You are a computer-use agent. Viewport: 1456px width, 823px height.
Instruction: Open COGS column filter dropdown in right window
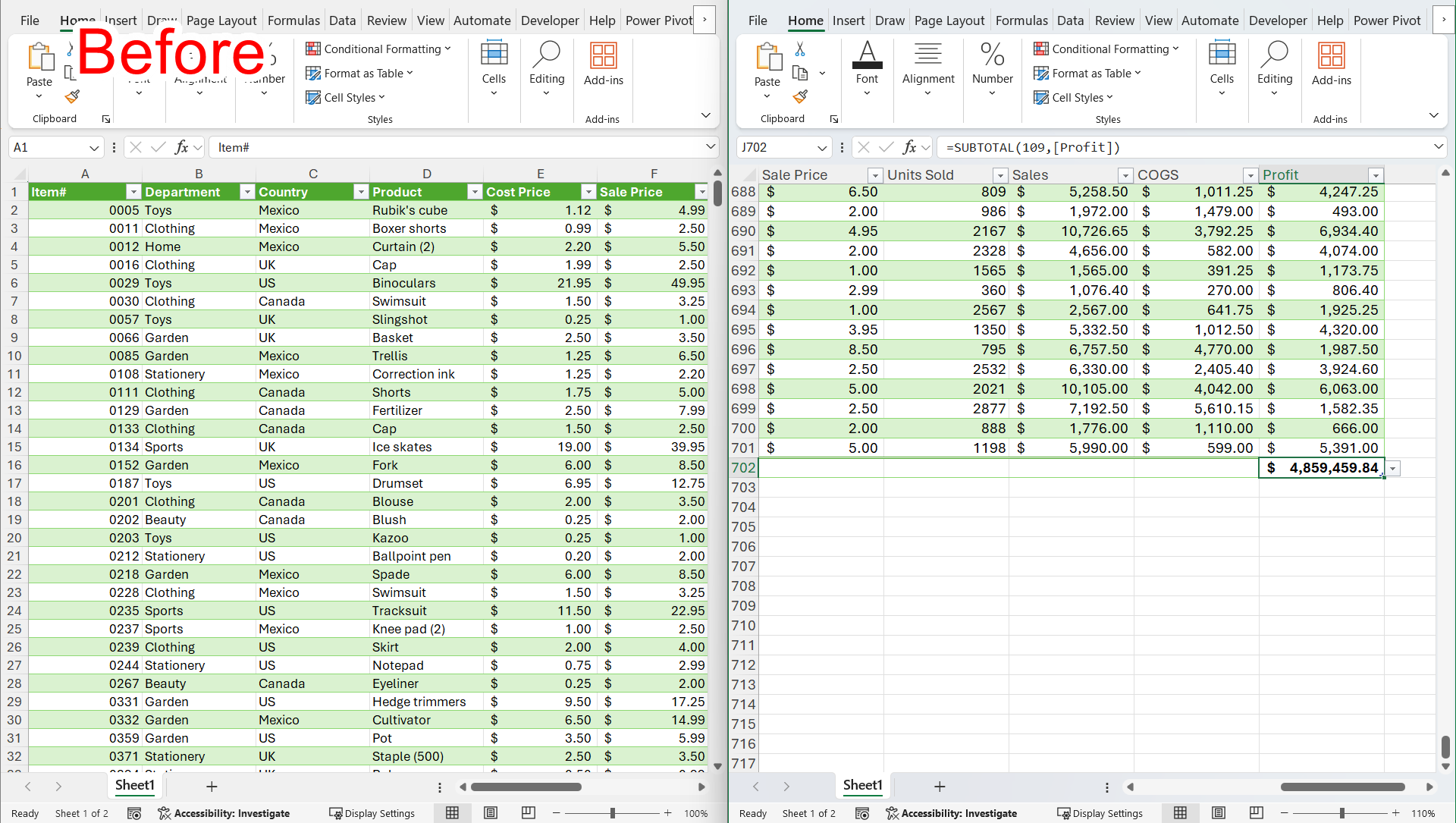click(1250, 175)
